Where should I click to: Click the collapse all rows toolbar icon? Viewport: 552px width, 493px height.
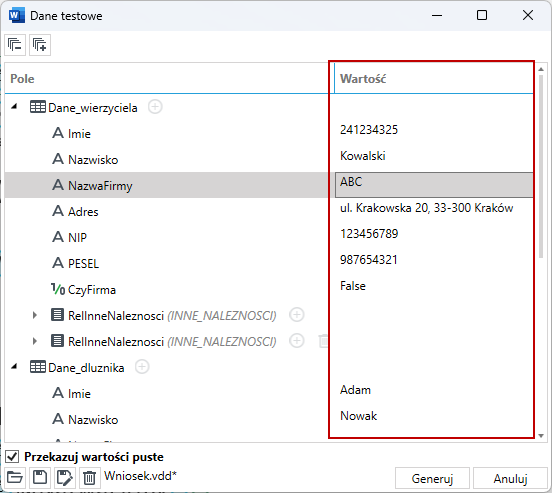tap(15, 45)
